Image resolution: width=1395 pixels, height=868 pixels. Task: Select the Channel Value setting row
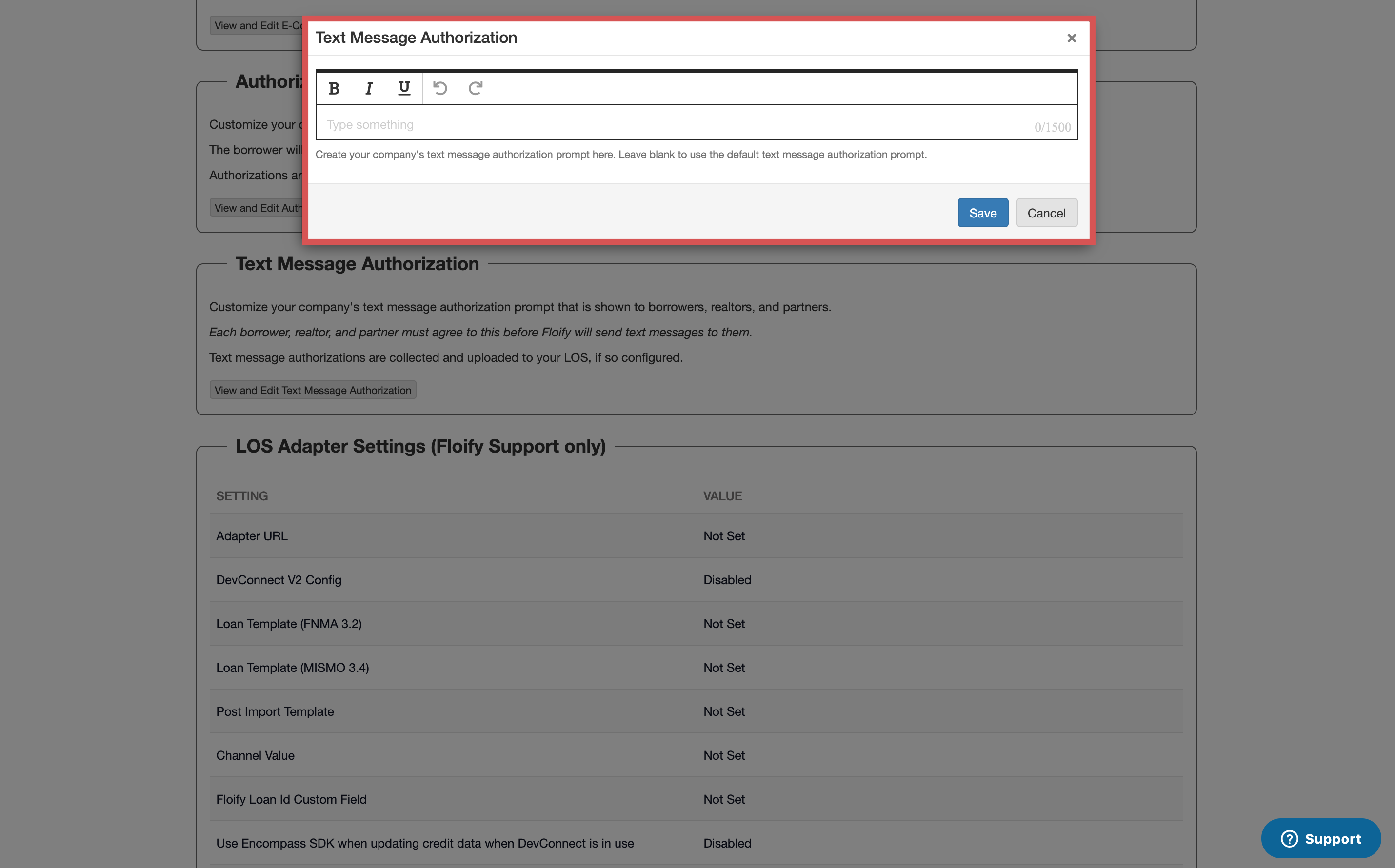point(255,755)
